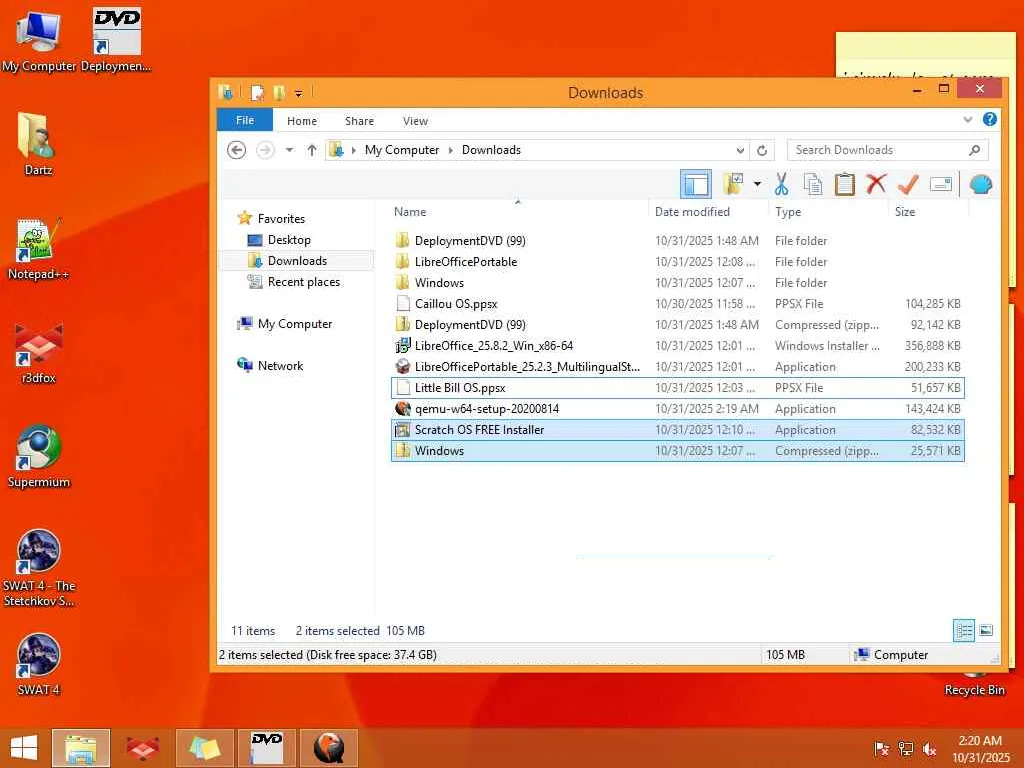Screen dimensions: 1024x768
Task: Open the recent locations dropdown arrow
Action: point(289,150)
